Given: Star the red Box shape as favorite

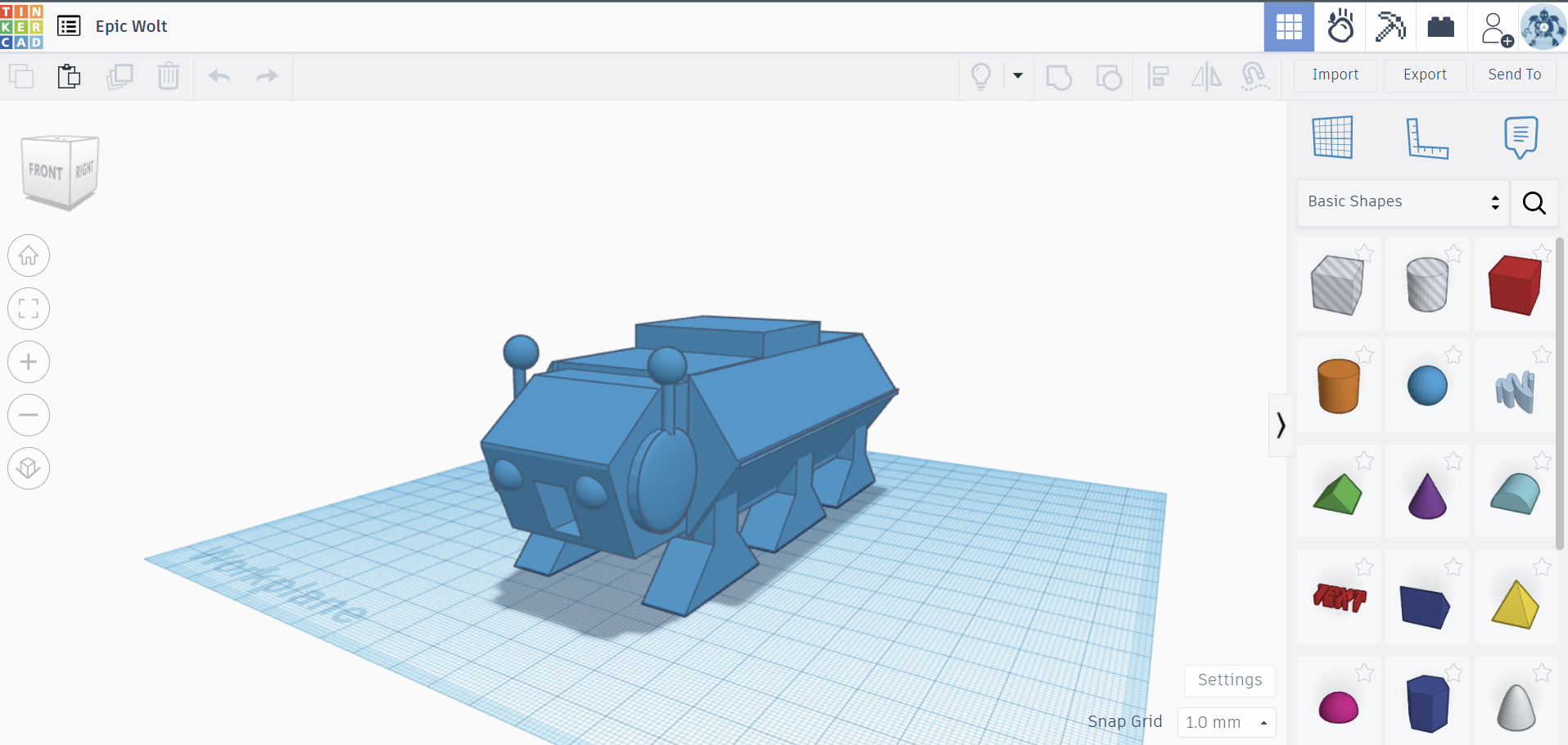Looking at the screenshot, I should (1542, 253).
